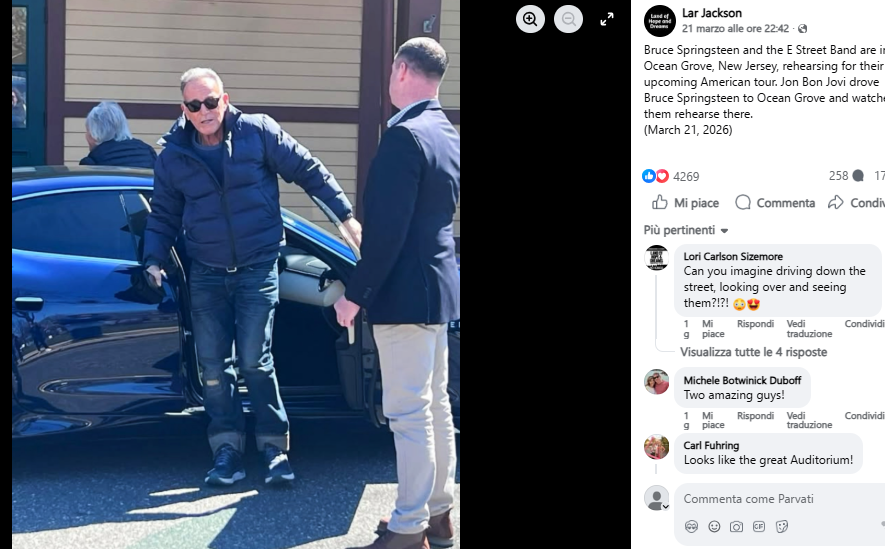This screenshot has height=549, width=885.
Task: Click Commenta on the post
Action: (775, 203)
